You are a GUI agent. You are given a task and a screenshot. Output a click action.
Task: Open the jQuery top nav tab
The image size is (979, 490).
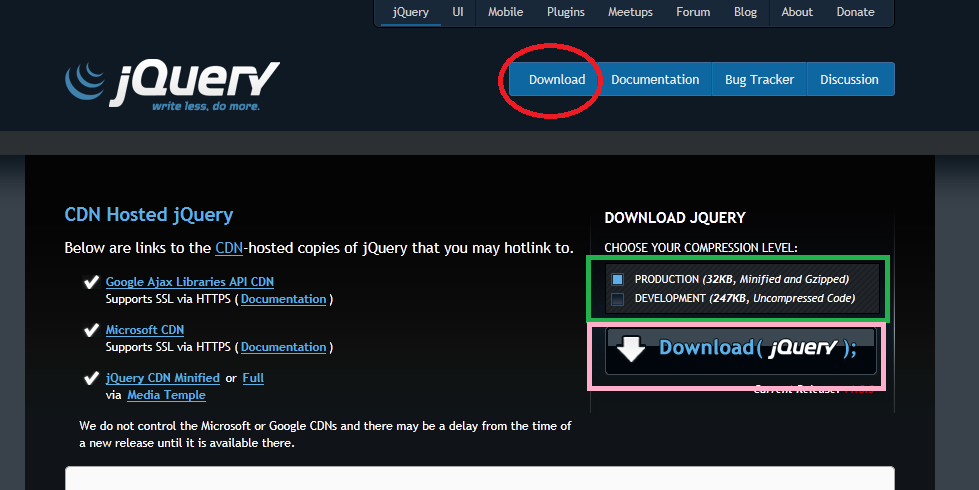[x=410, y=12]
